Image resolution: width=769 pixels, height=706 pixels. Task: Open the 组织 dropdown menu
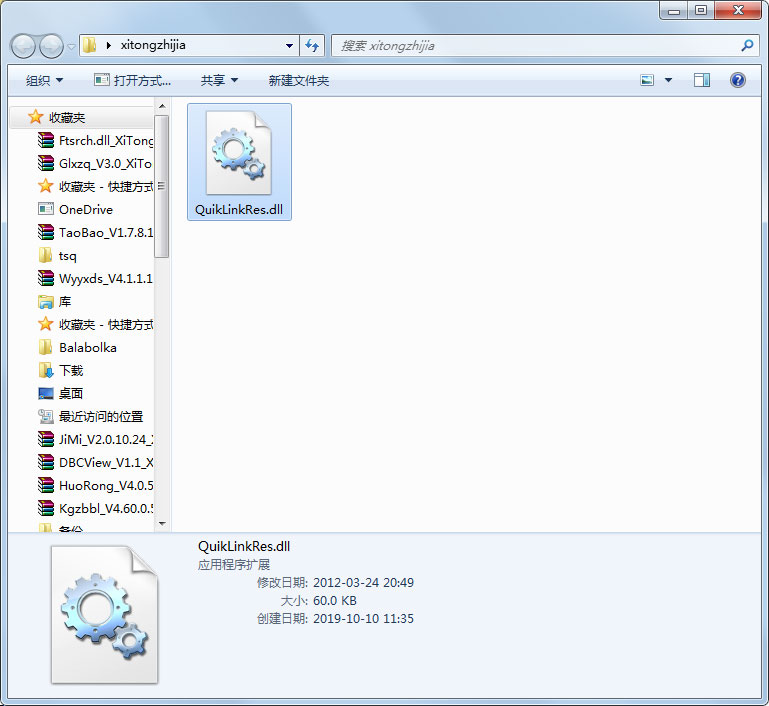click(44, 80)
